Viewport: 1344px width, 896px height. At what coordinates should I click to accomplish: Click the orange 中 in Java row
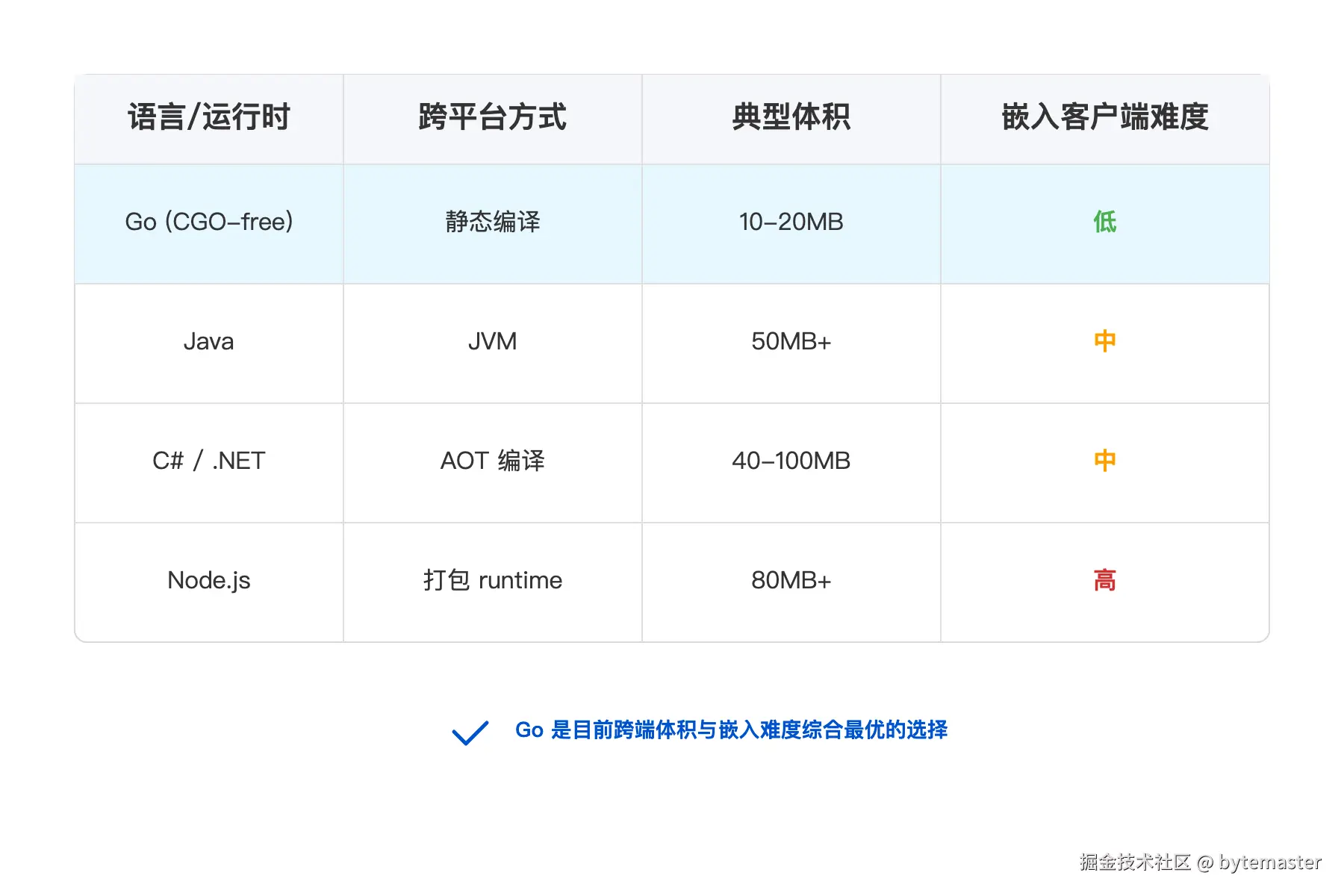coord(1105,341)
